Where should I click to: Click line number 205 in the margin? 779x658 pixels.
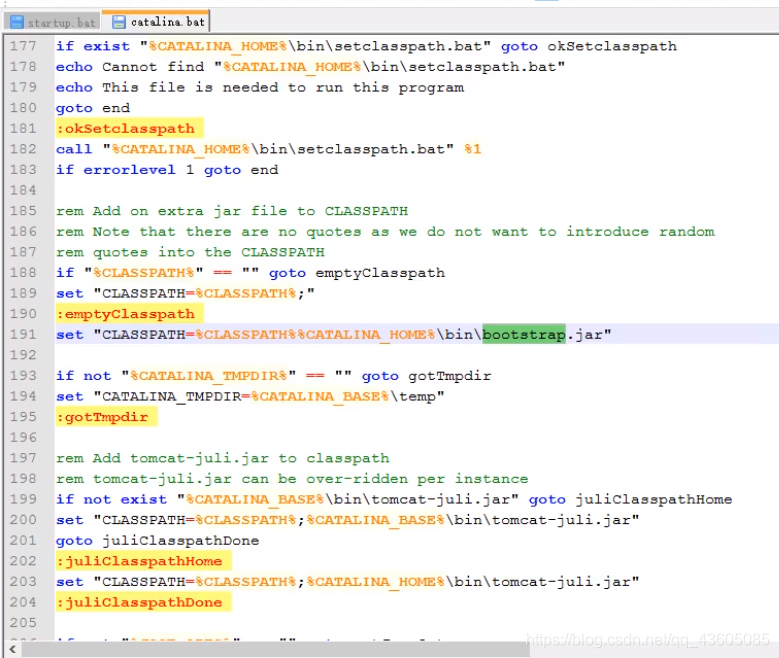(23, 623)
